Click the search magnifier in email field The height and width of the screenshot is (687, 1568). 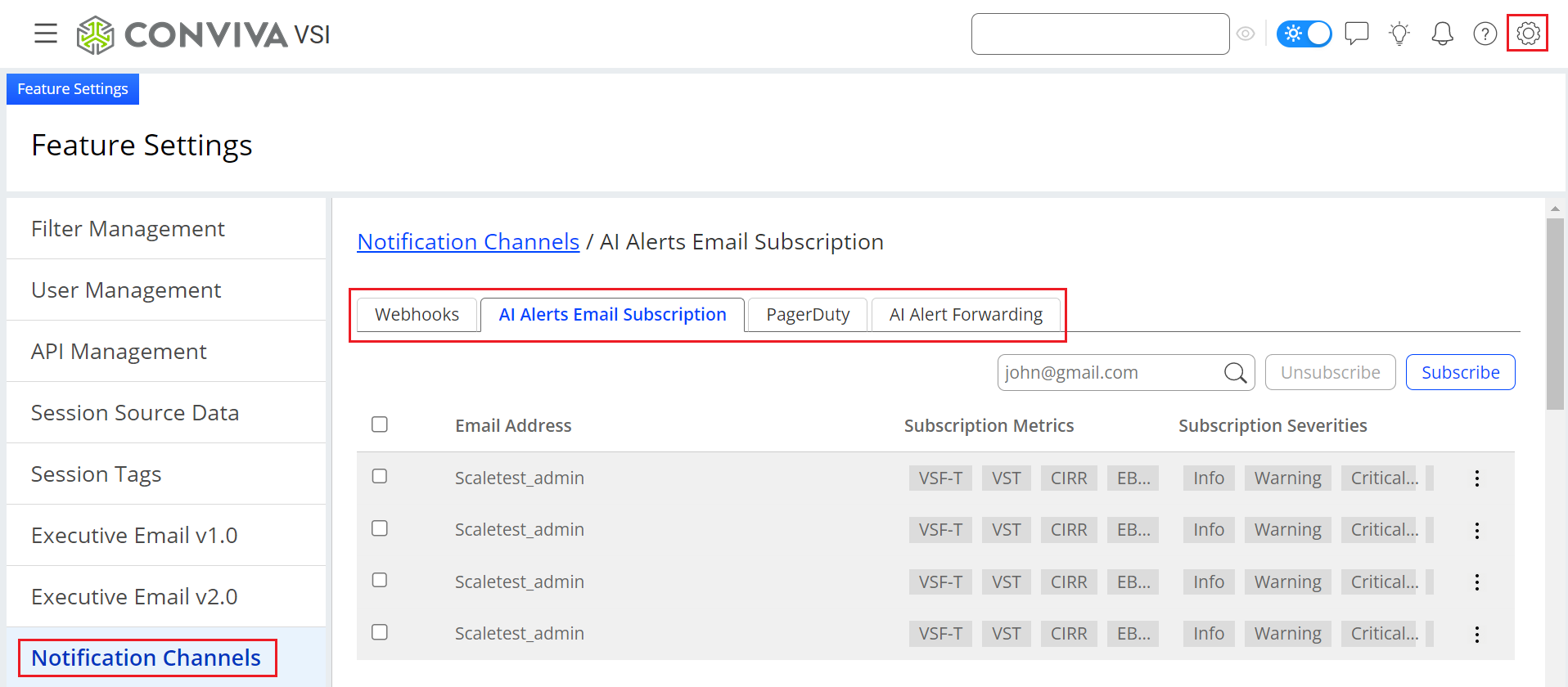click(1235, 373)
